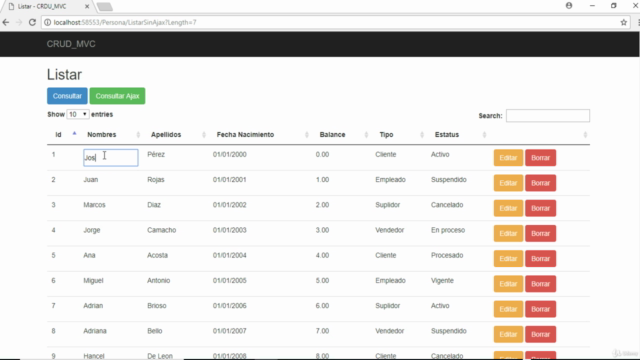Click 'Suspendido' in Adriana Bello's row
The height and width of the screenshot is (360, 640).
[449, 331]
